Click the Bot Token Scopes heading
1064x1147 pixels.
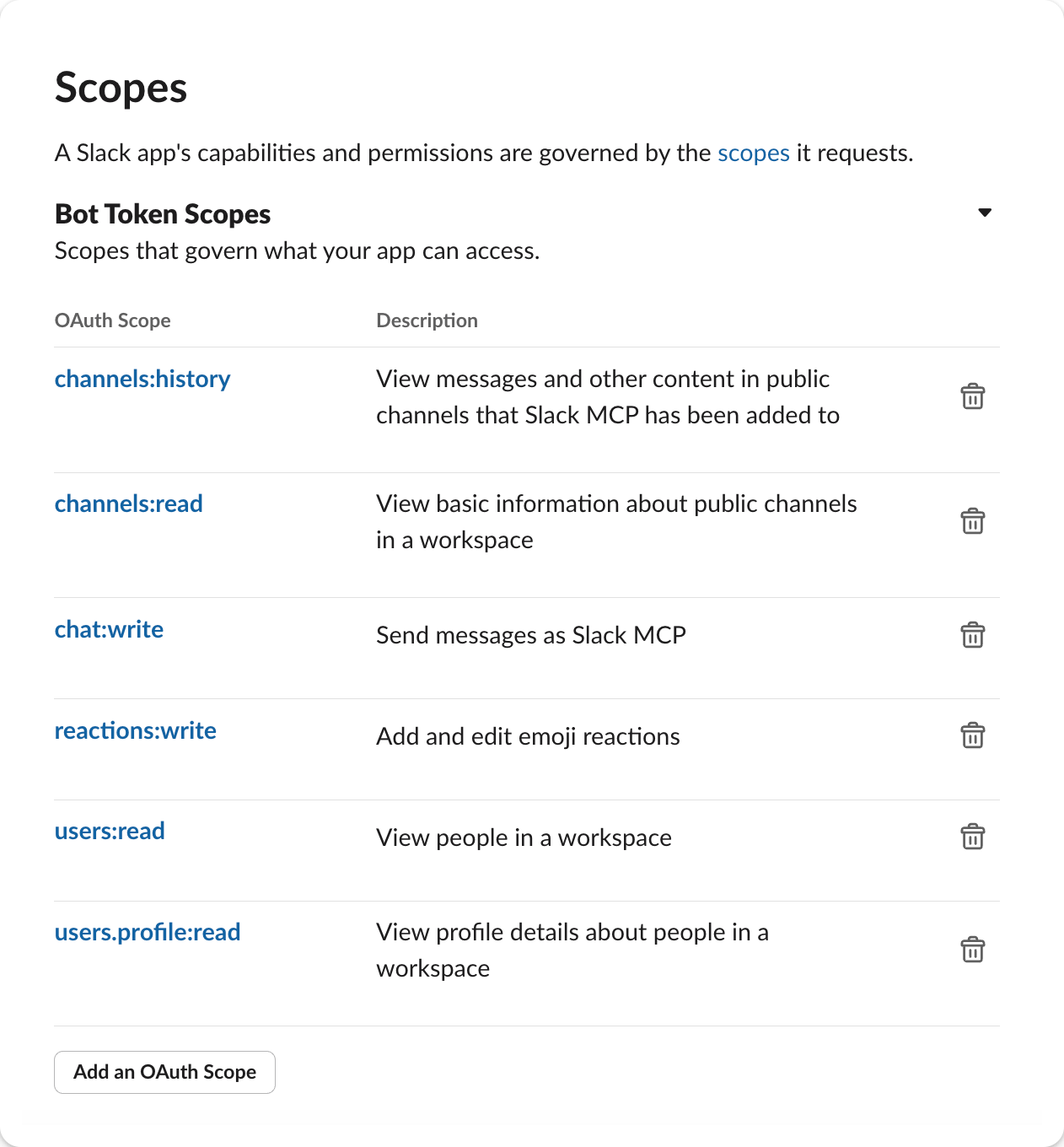pyautogui.click(x=163, y=214)
